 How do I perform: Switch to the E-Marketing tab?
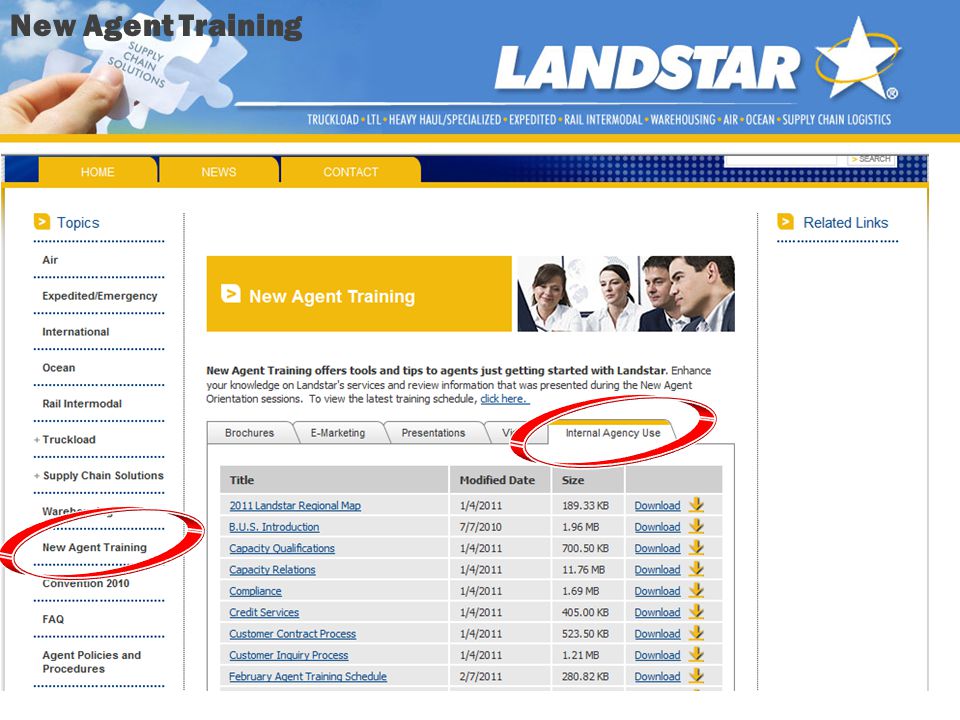pos(338,433)
